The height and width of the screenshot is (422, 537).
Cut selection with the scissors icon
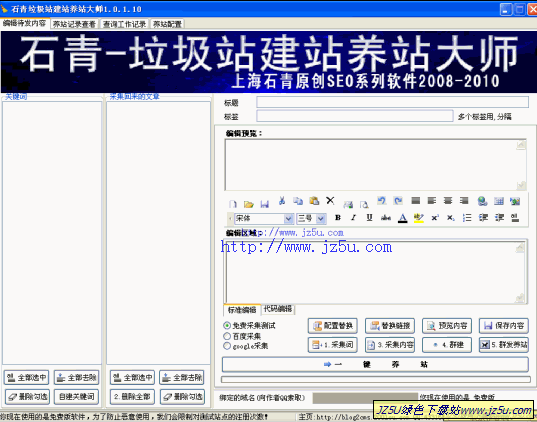(282, 201)
